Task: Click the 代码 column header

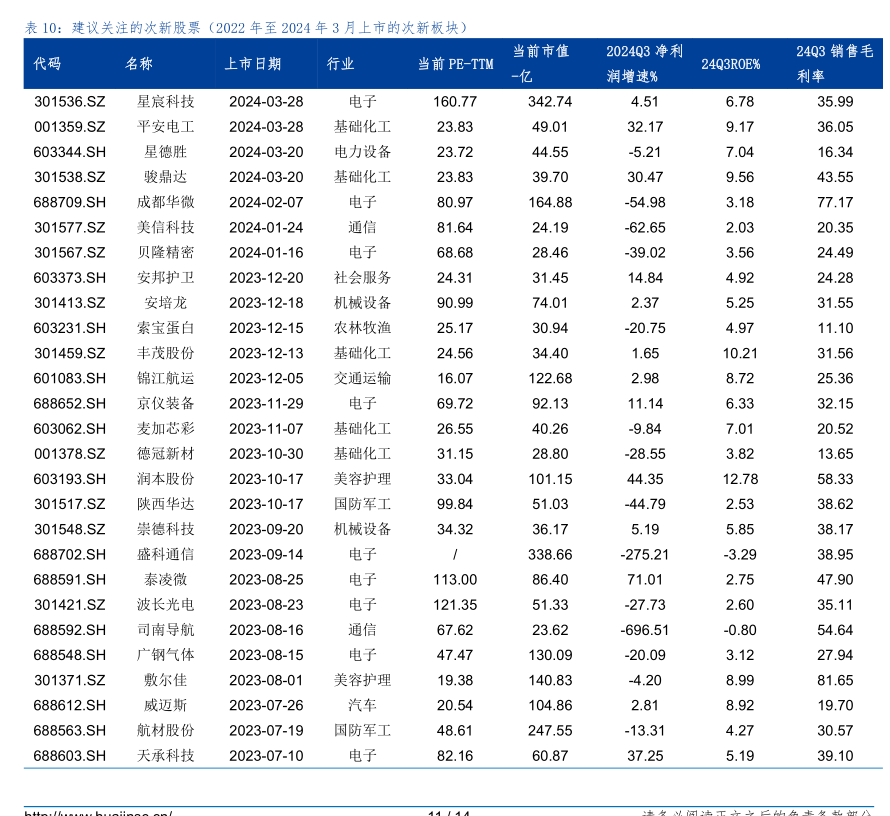Action: tap(47, 64)
